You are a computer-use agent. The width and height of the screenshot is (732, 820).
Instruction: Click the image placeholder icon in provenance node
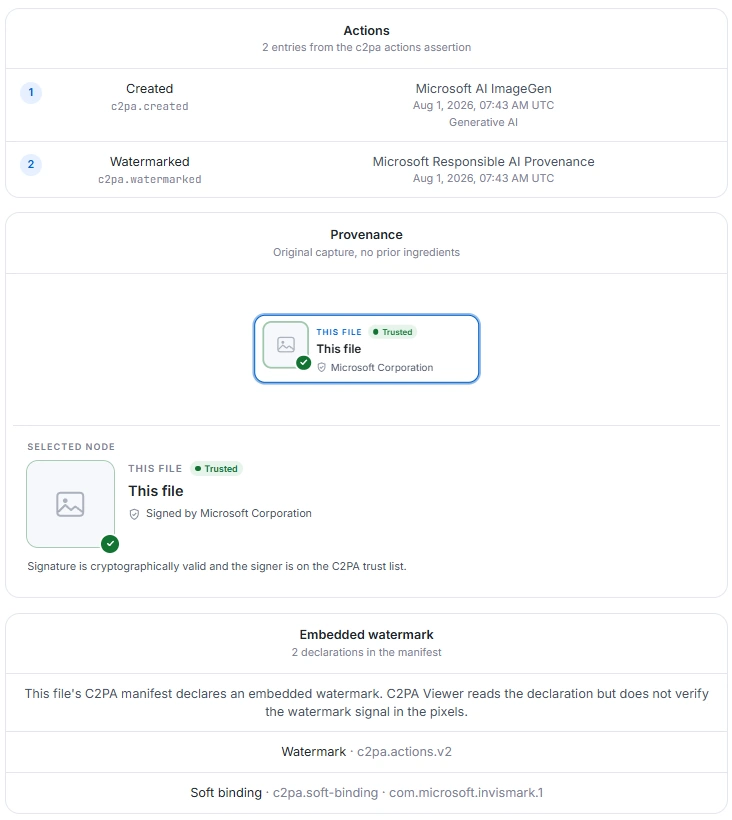(x=286, y=345)
